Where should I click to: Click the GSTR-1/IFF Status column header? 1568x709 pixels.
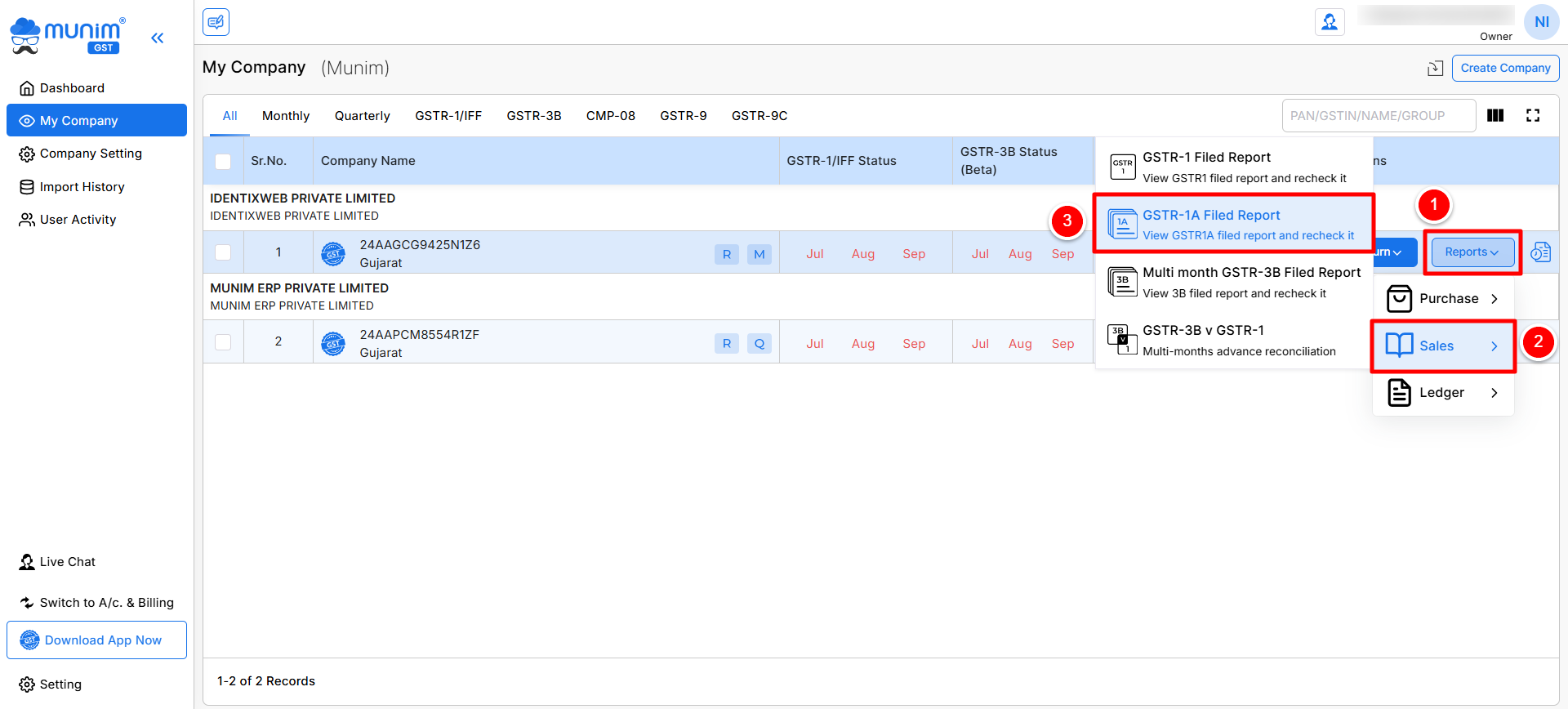tap(866, 161)
